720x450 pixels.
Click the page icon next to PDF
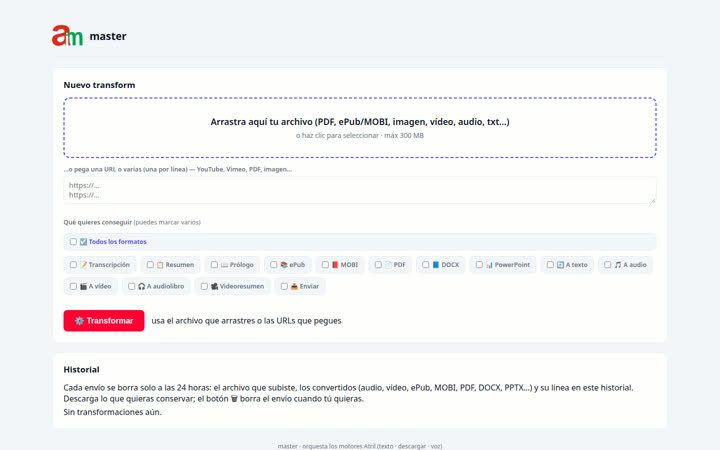pos(388,265)
